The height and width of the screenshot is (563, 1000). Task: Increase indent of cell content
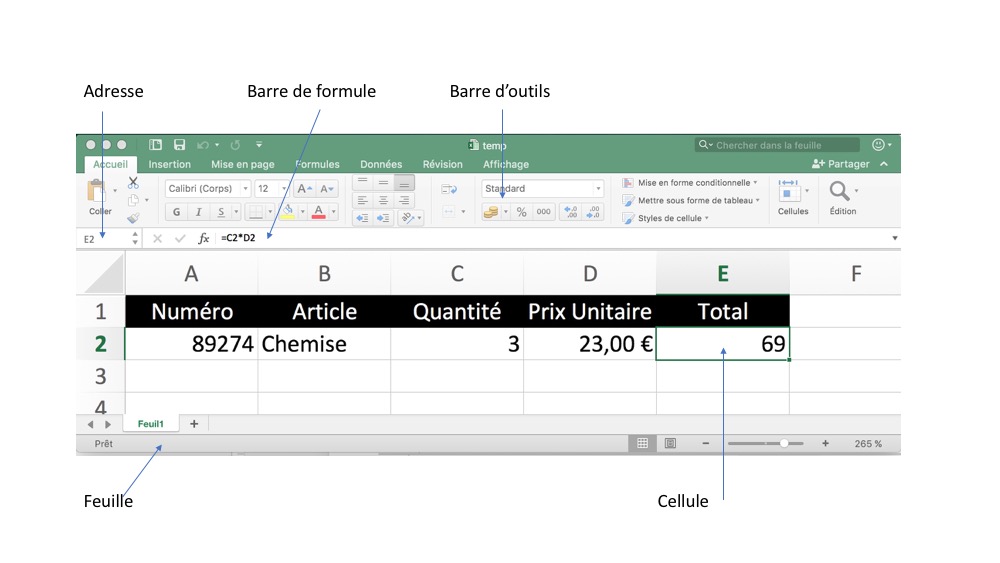[x=383, y=218]
